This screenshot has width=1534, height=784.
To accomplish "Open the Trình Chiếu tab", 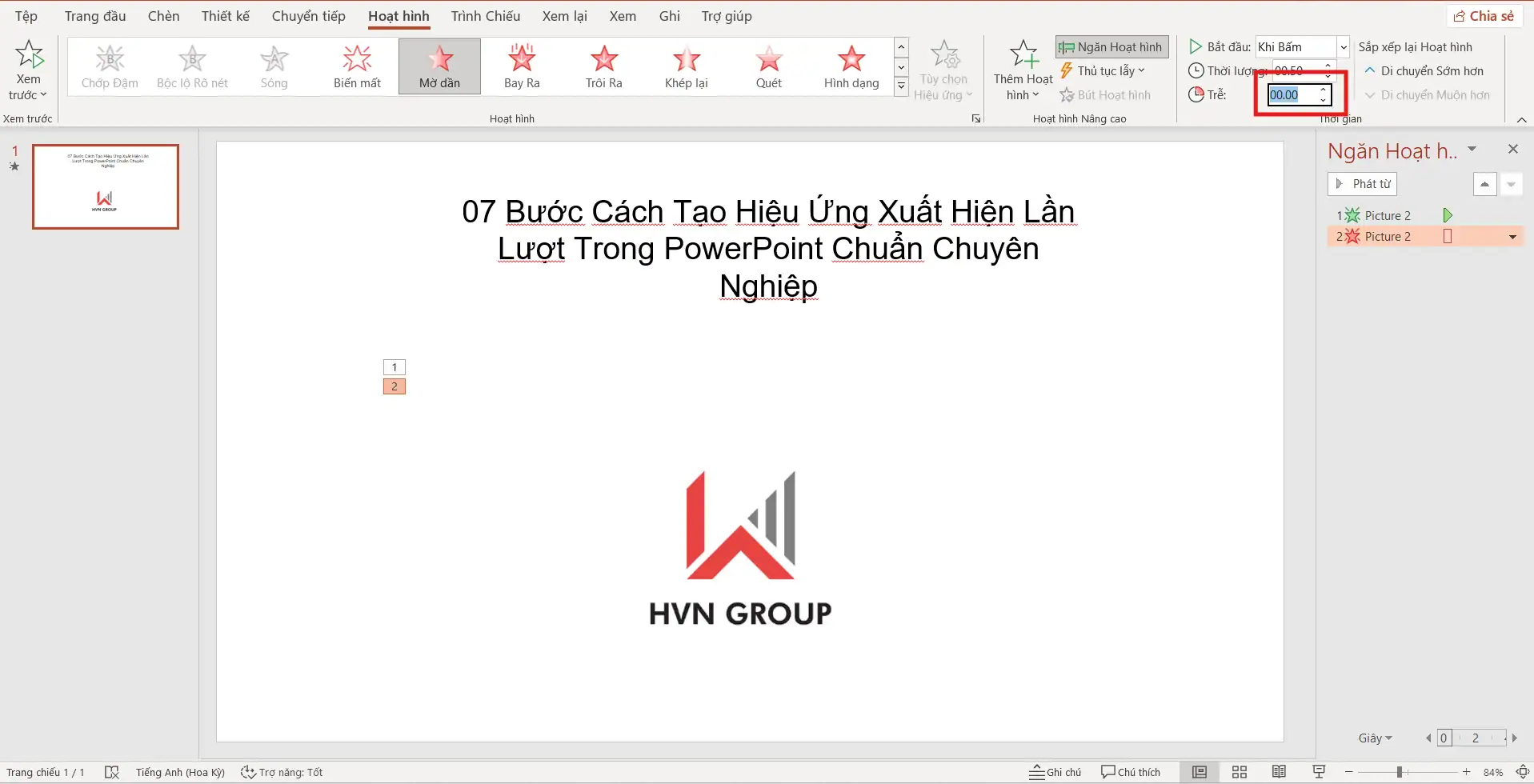I will (485, 16).
